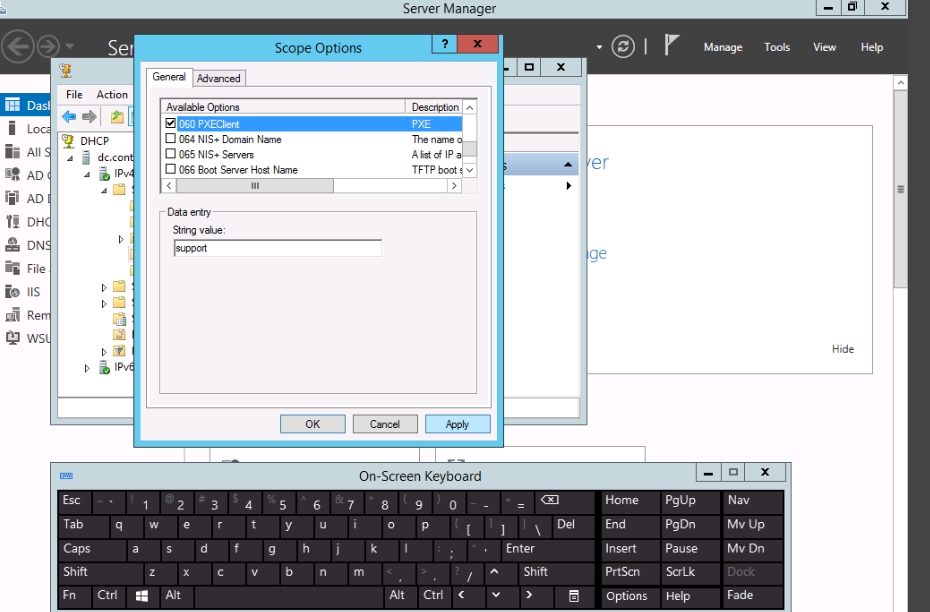Open the View menu in Server Manager
930x612 pixels.
click(x=824, y=47)
